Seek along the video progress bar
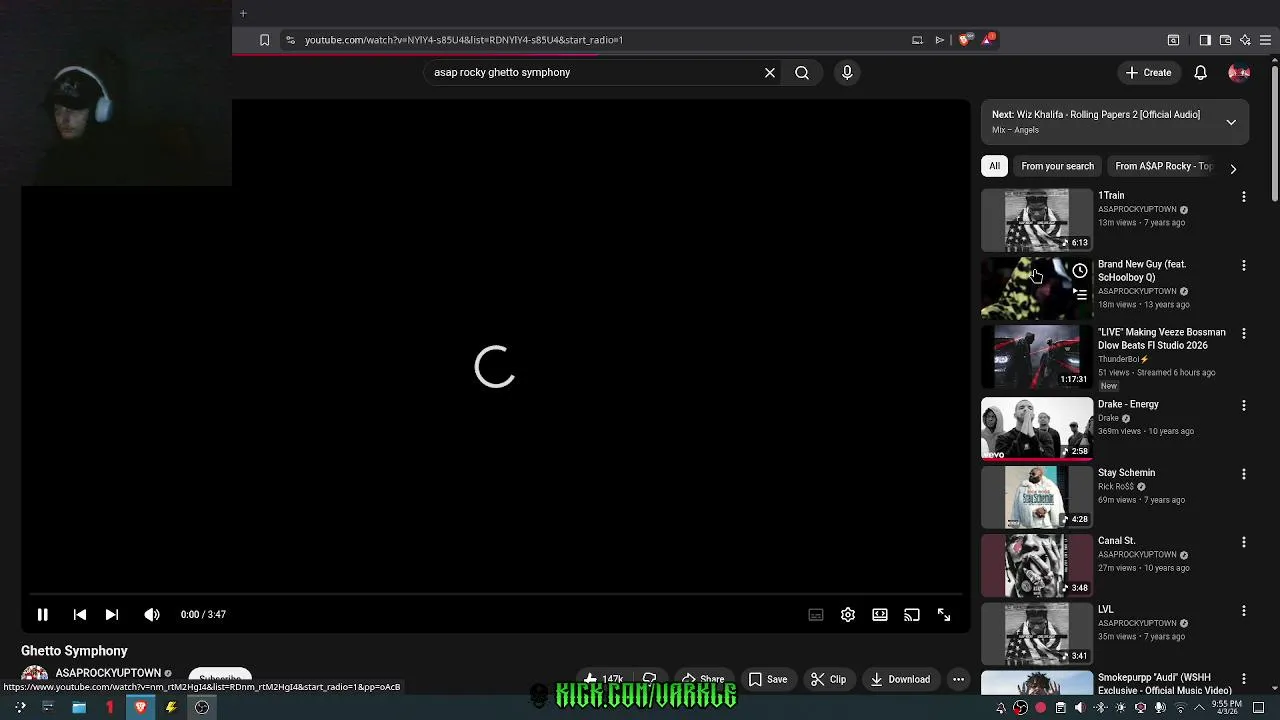This screenshot has width=1280, height=720. pos(495,594)
